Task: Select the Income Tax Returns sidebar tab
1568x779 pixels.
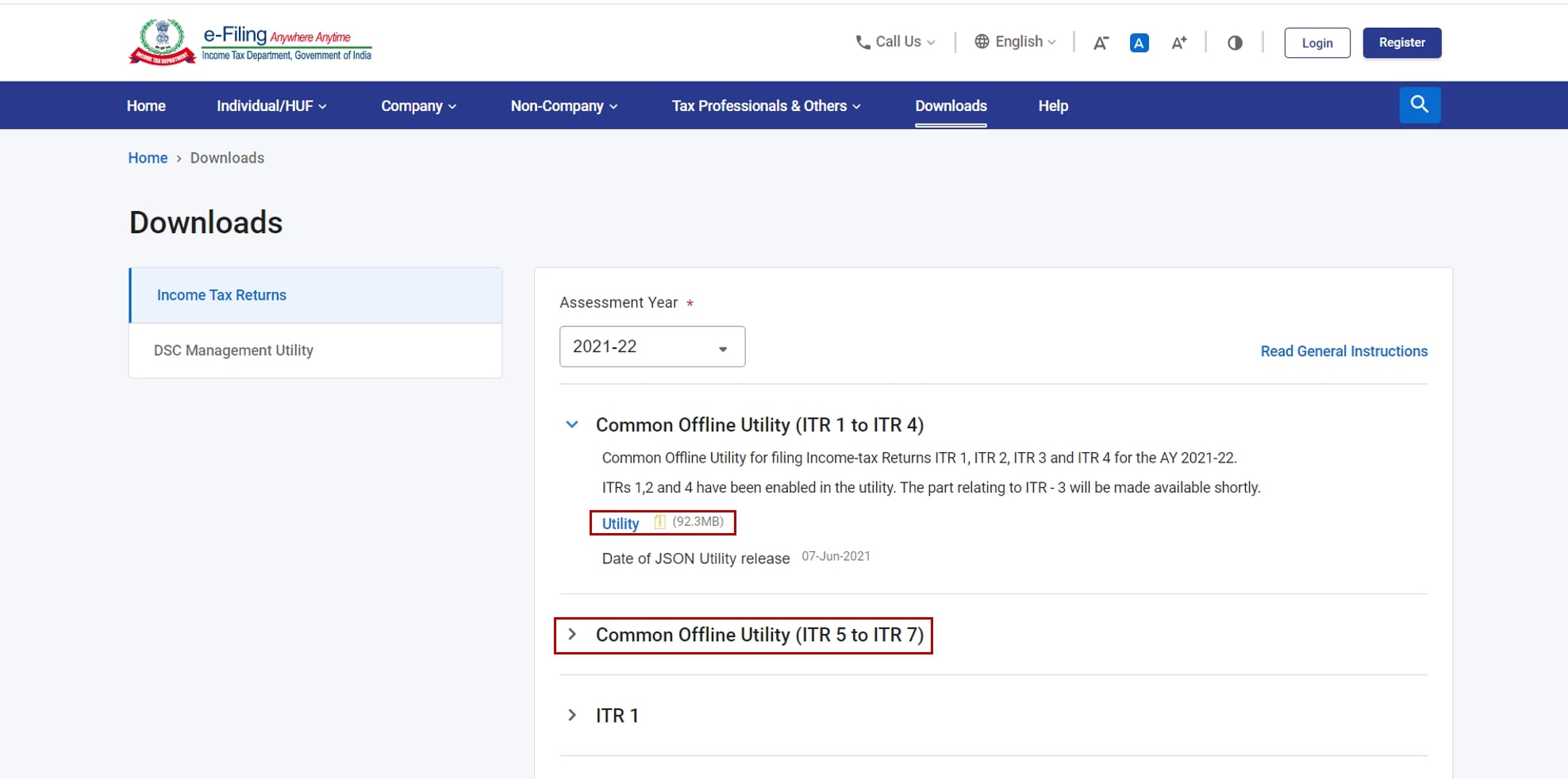Action: [x=221, y=294]
